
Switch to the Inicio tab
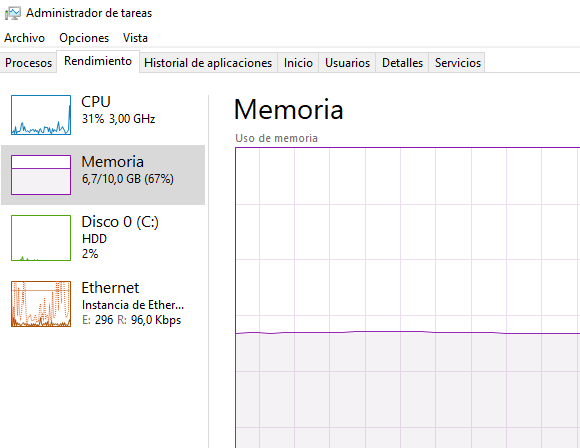pyautogui.click(x=298, y=63)
